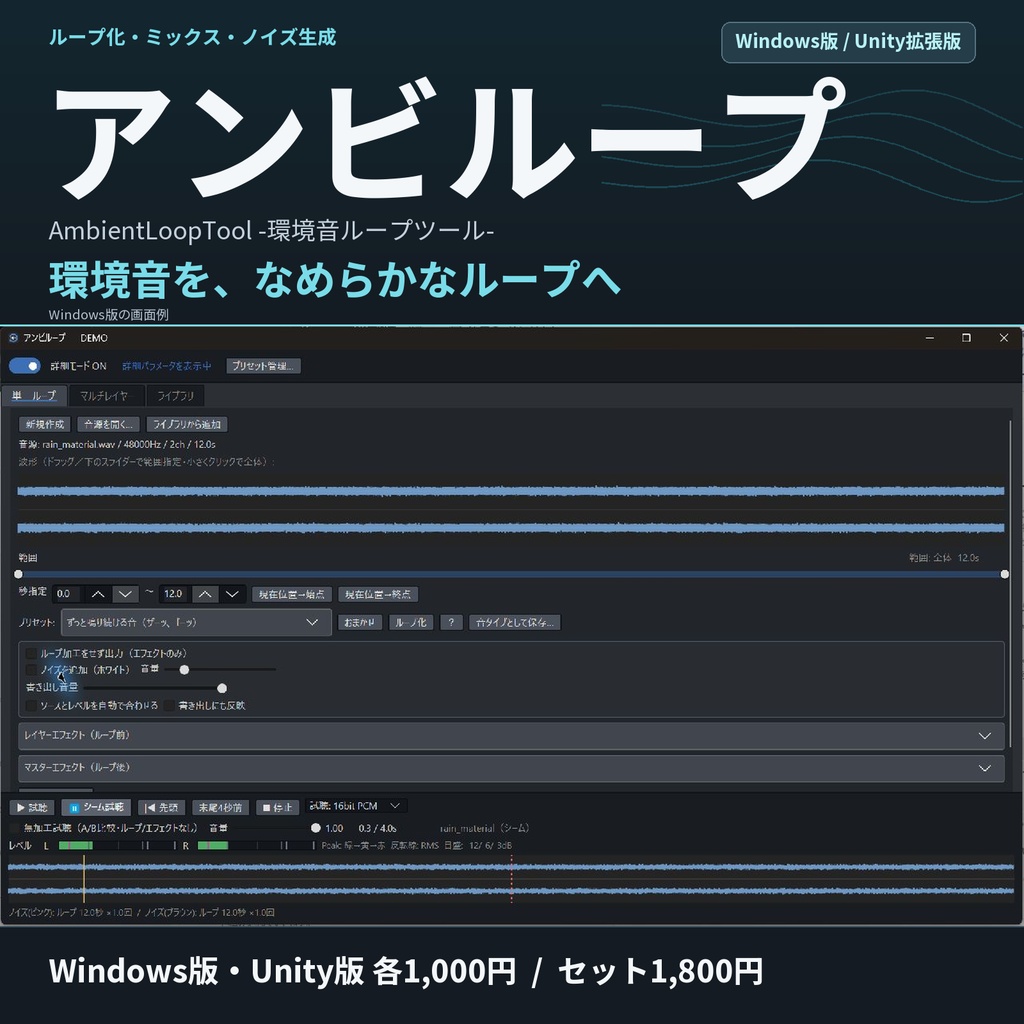Enable 書き出しにも反映 checkbox
This screenshot has width=1024, height=1024.
[170, 705]
